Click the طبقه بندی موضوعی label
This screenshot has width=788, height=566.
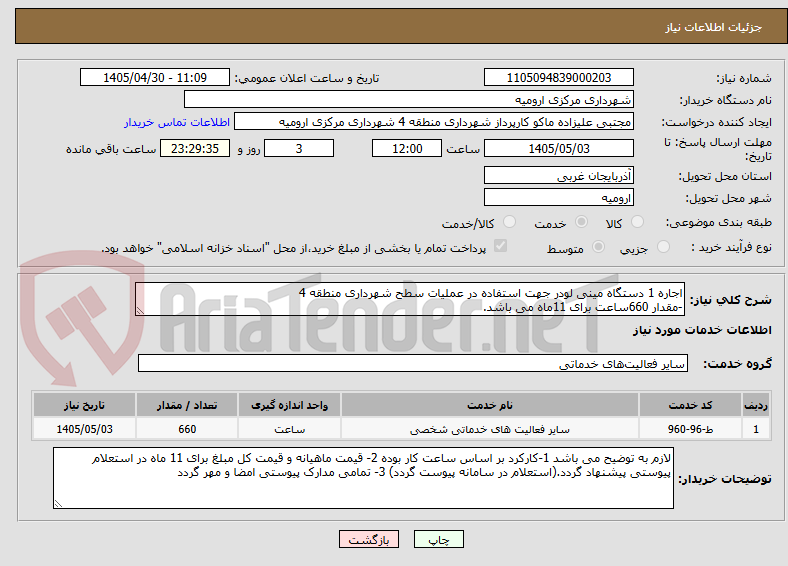pos(719,222)
